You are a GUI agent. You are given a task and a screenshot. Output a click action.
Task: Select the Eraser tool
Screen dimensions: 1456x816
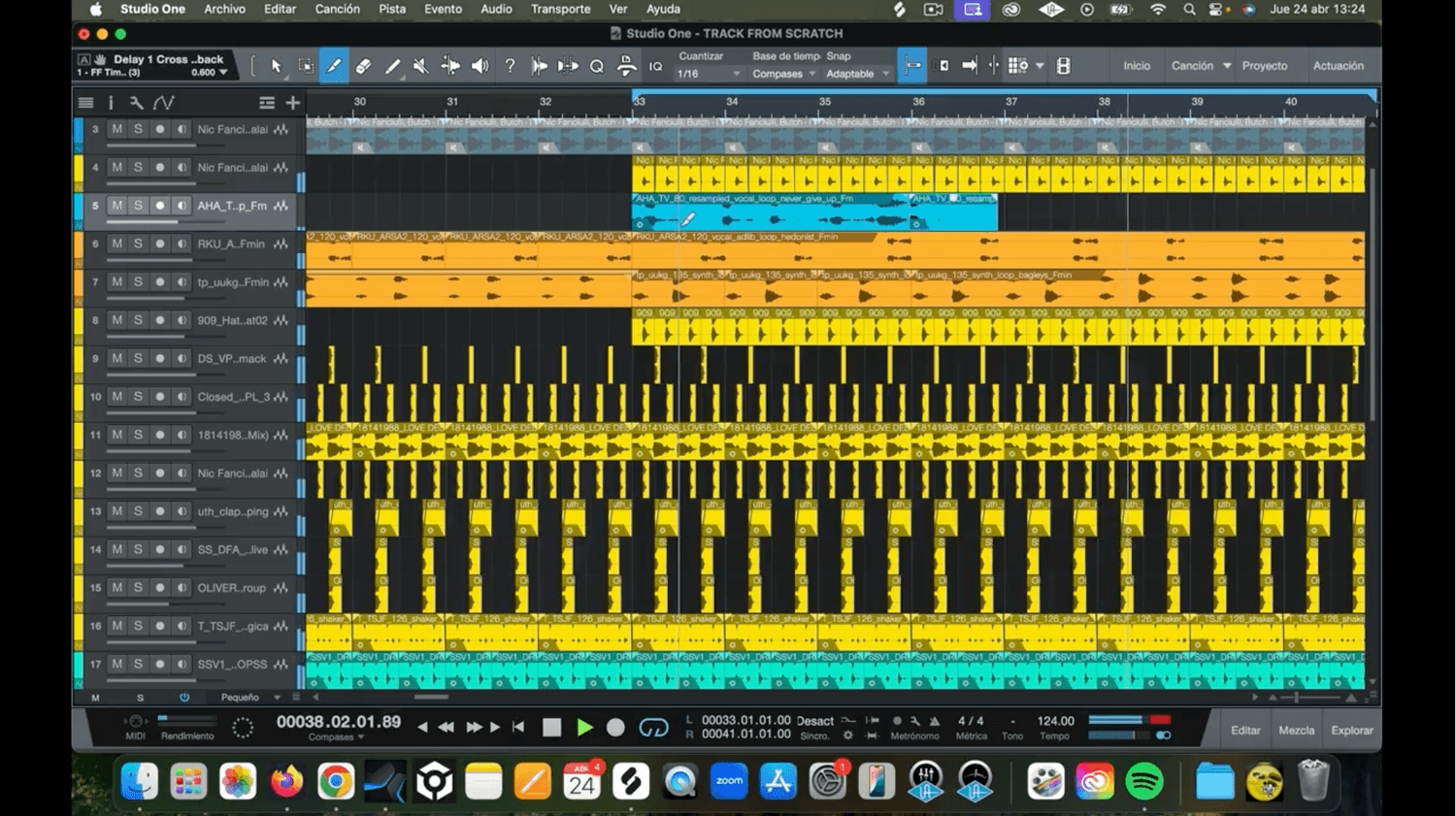click(363, 66)
